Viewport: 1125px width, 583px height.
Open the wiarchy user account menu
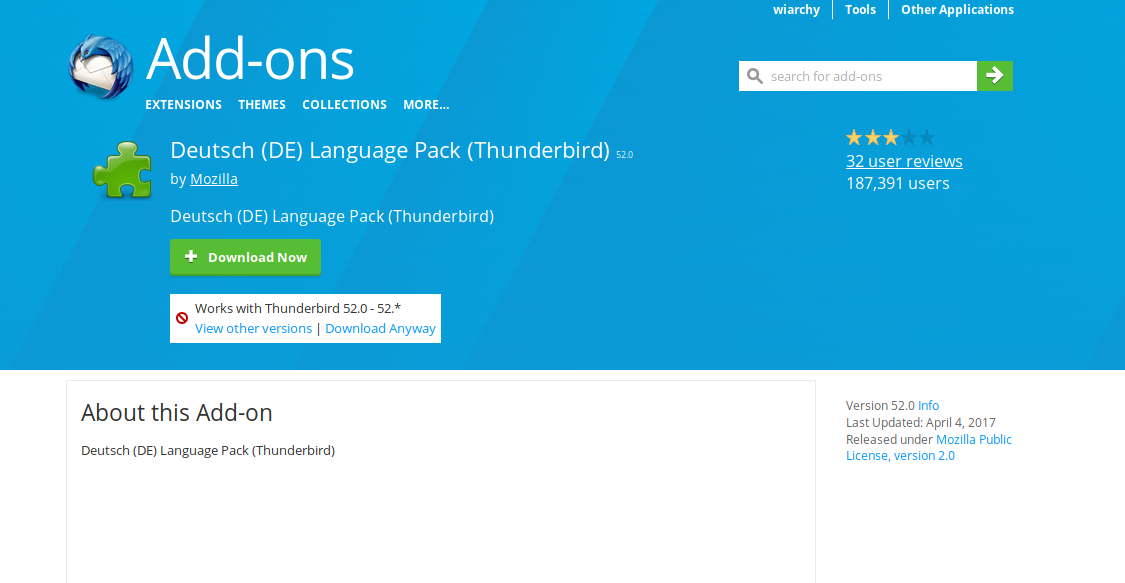click(x=796, y=9)
